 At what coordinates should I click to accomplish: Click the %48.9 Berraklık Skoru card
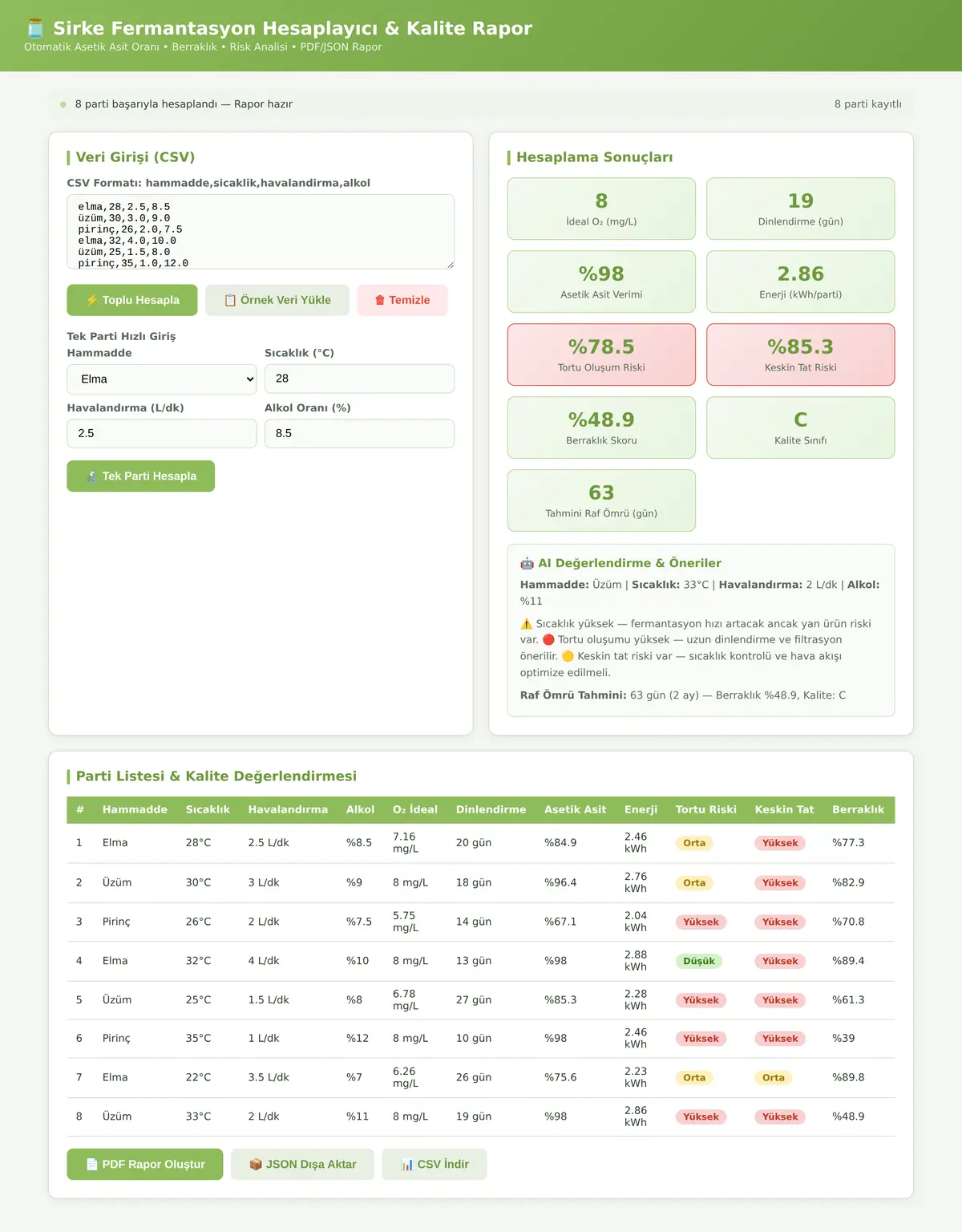click(601, 428)
